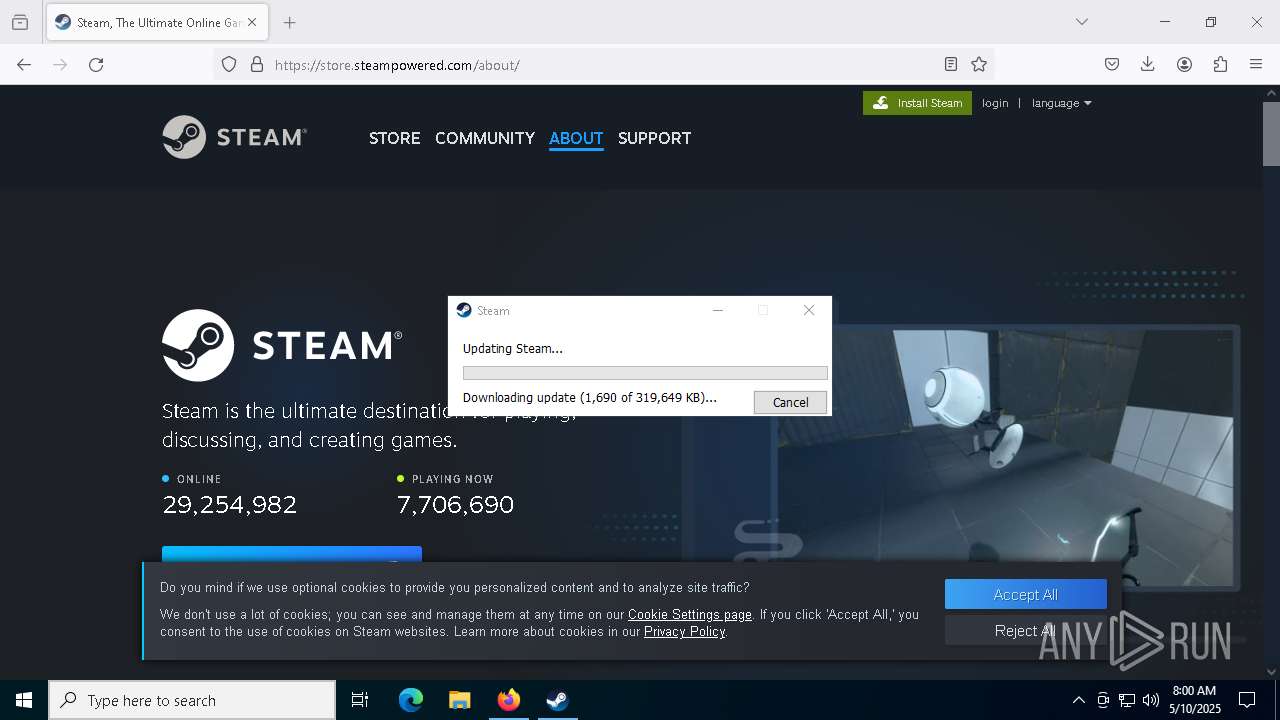Open Firefox downloads panel
The width and height of the screenshot is (1280, 720).
(x=1148, y=64)
